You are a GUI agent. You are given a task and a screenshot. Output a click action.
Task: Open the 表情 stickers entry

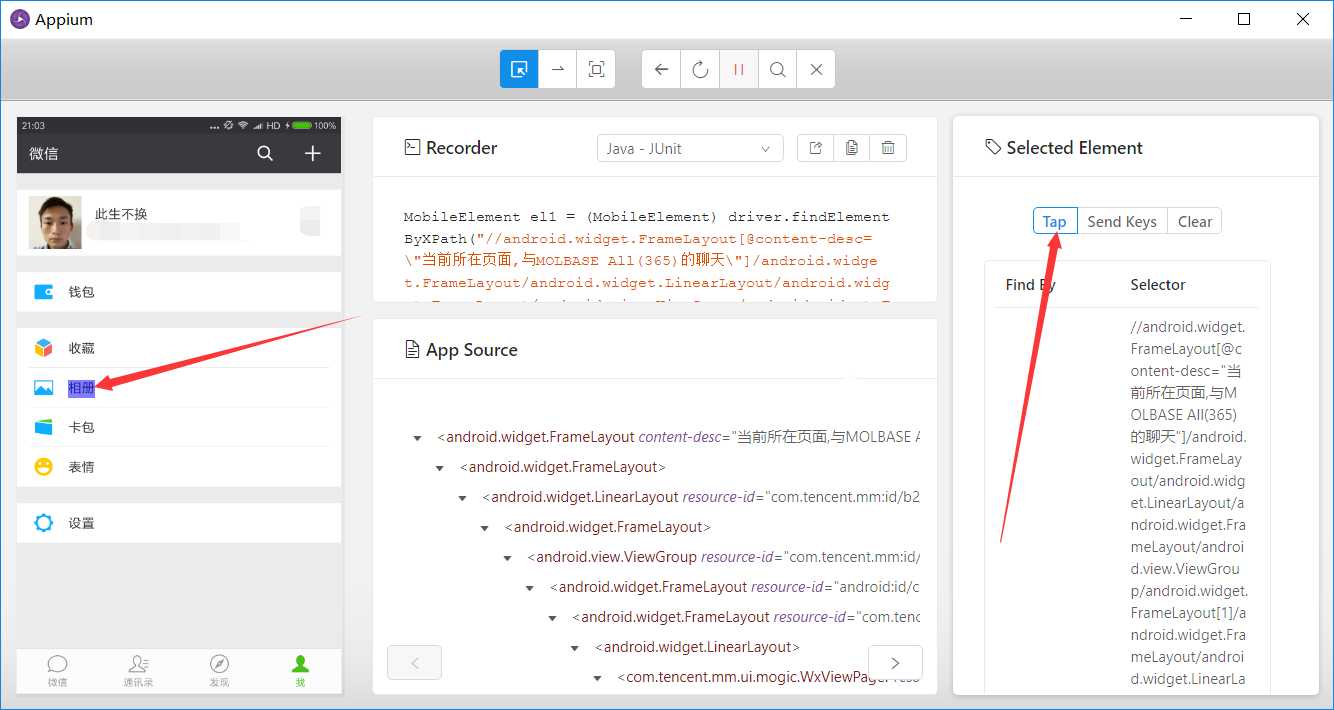coord(179,467)
